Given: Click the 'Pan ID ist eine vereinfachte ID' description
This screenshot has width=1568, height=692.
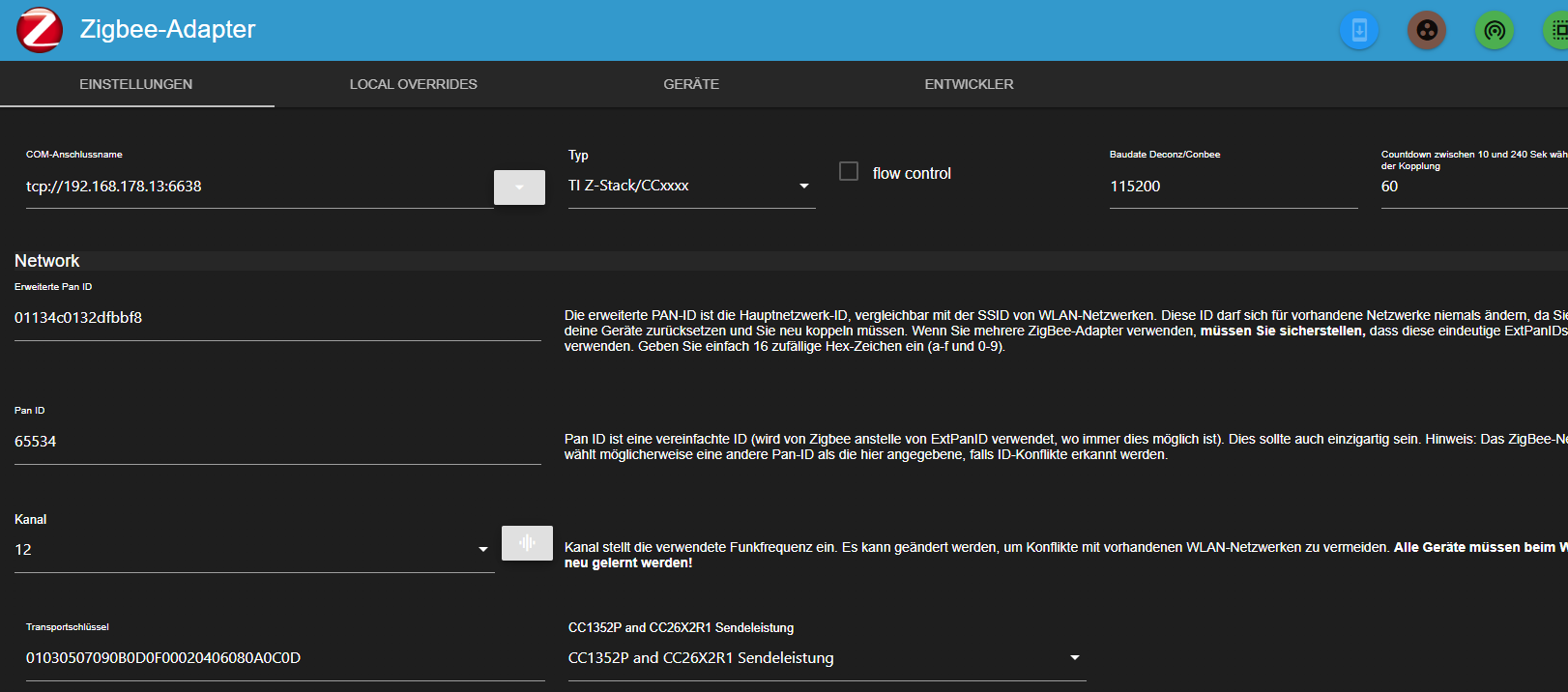Looking at the screenshot, I should point(1065,447).
